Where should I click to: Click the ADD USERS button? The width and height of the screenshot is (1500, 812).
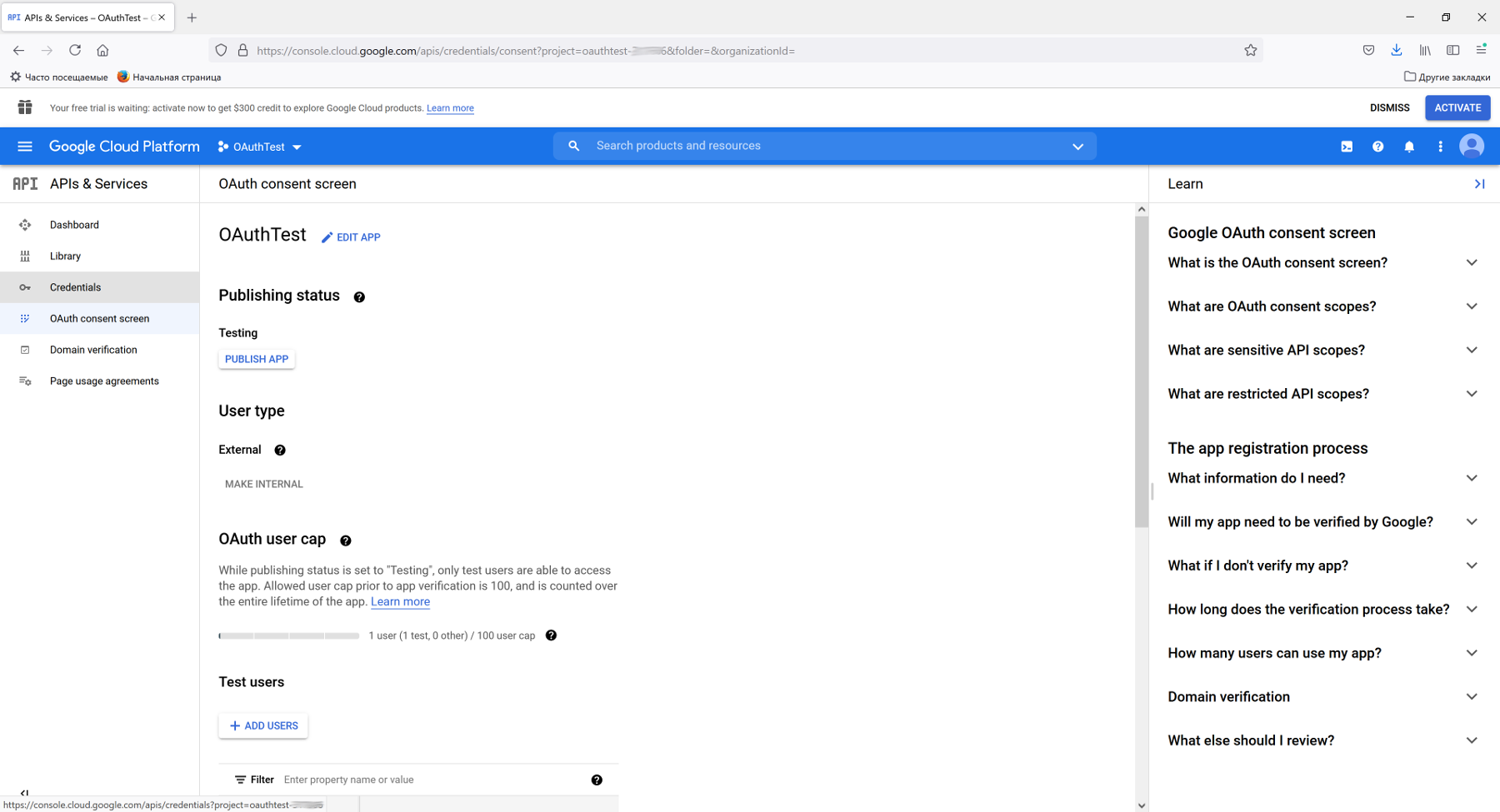coord(263,726)
